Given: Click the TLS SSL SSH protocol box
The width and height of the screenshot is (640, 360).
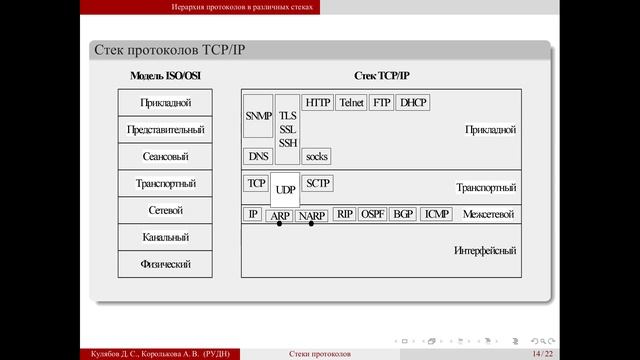Looking at the screenshot, I should click(287, 129).
